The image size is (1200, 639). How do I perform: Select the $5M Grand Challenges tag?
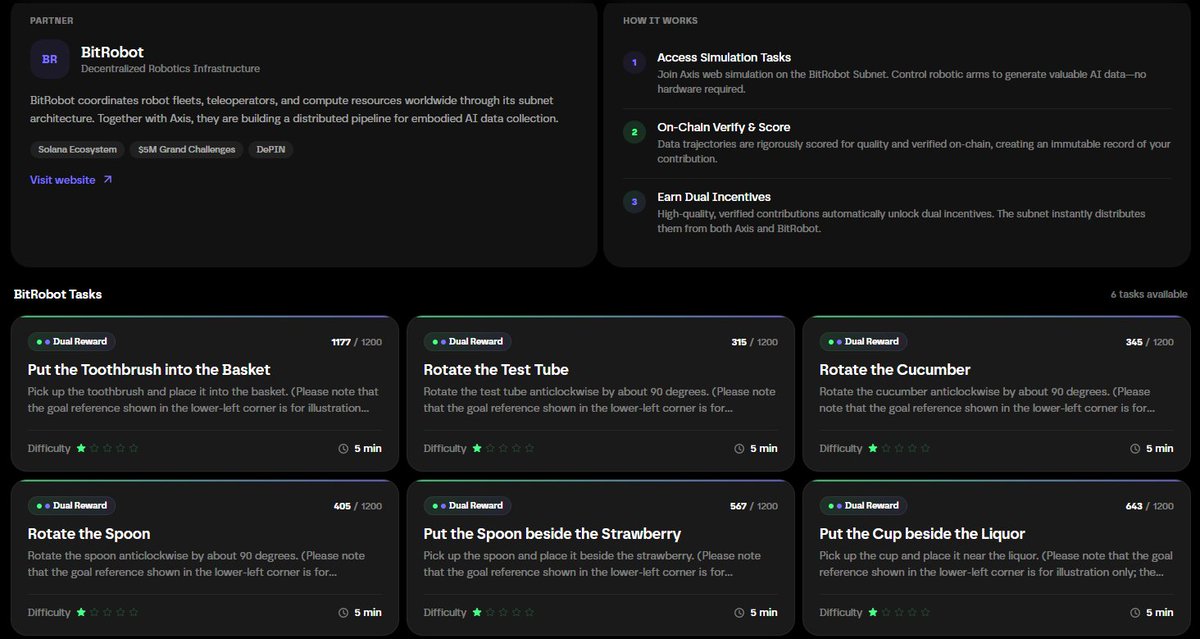(x=187, y=149)
